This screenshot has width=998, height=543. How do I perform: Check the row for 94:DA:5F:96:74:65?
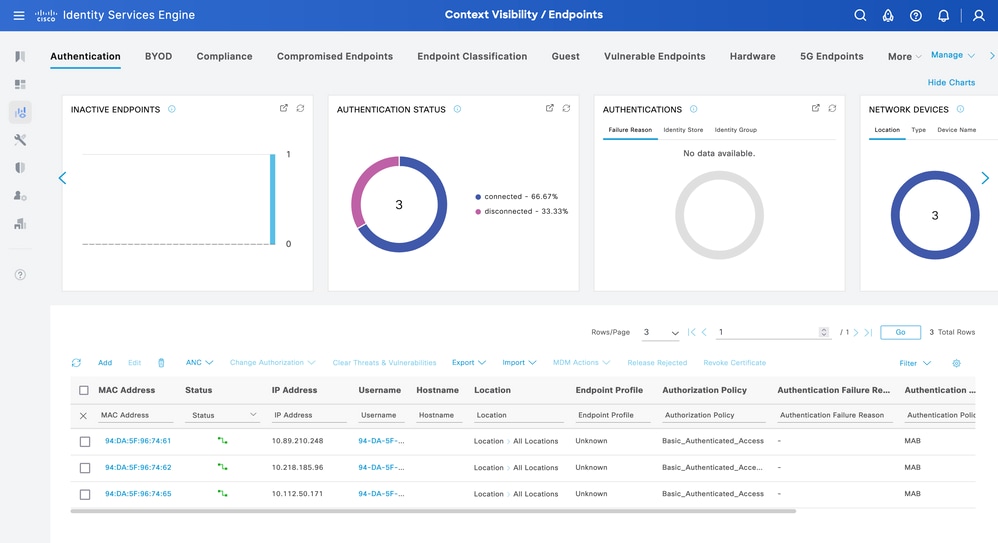click(85, 495)
